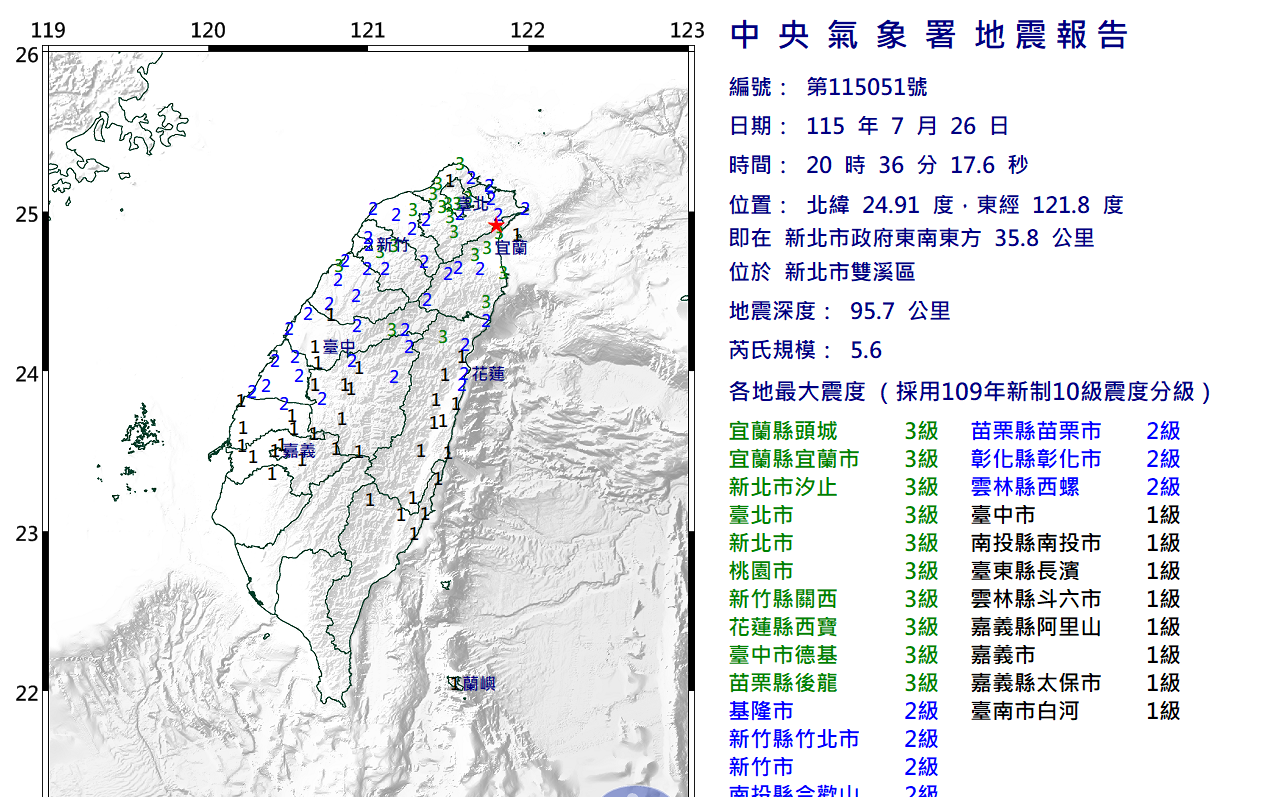Screen dimensions: 1280x797
Task: Click the 臺北市 row in intensity list
Action: pyautogui.click(x=834, y=515)
